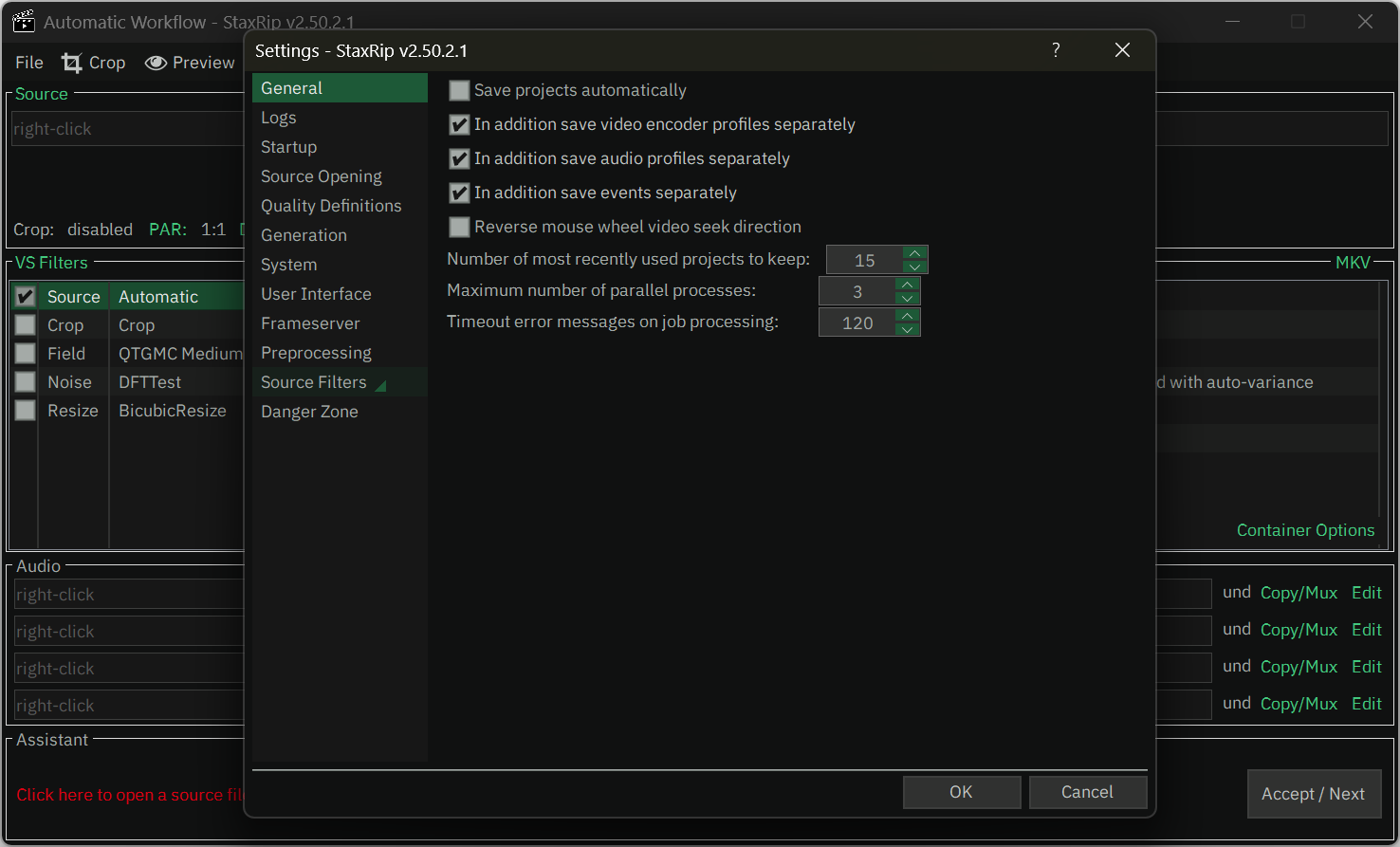
Task: Open the Settings help question mark
Action: click(x=1056, y=50)
